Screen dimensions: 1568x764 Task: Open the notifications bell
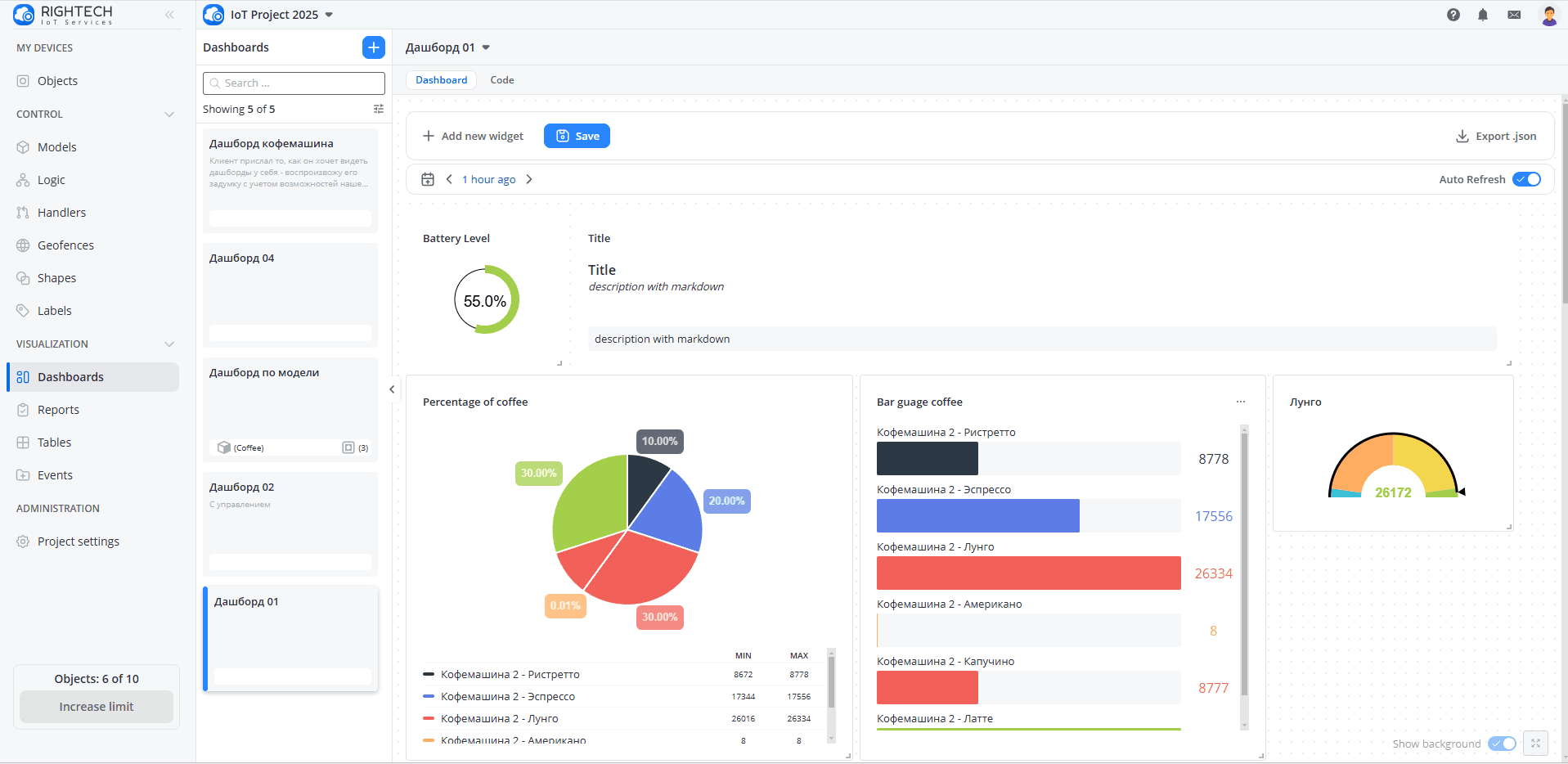point(1483,15)
